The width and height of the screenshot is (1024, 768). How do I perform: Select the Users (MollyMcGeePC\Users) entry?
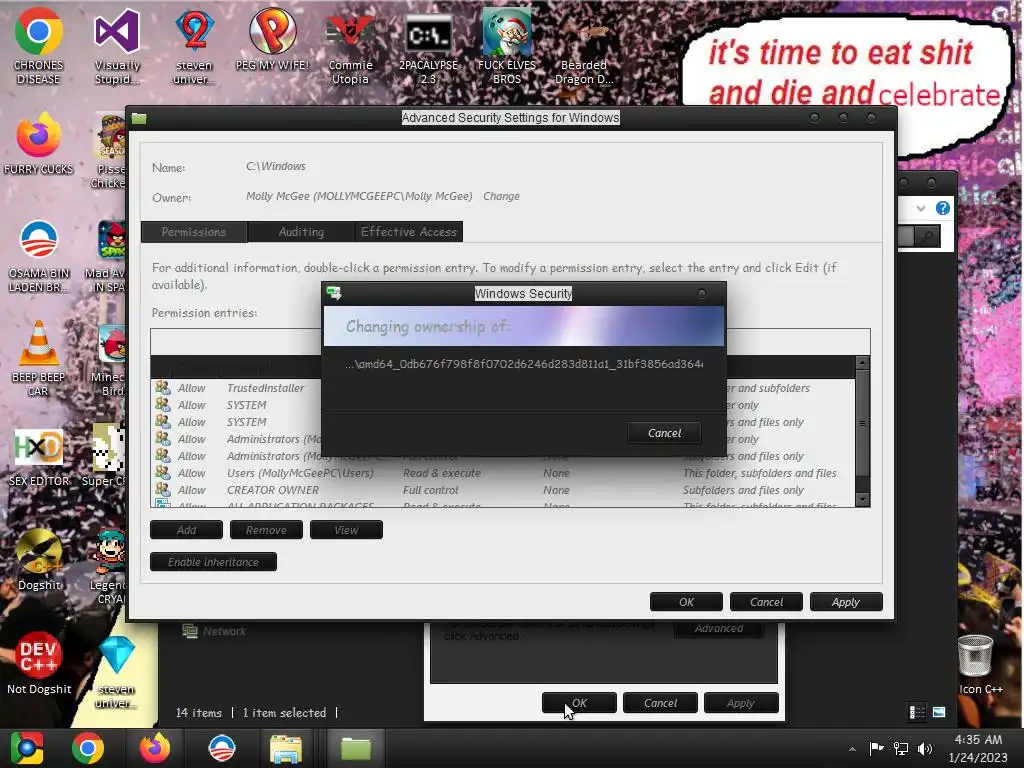tap(503, 473)
